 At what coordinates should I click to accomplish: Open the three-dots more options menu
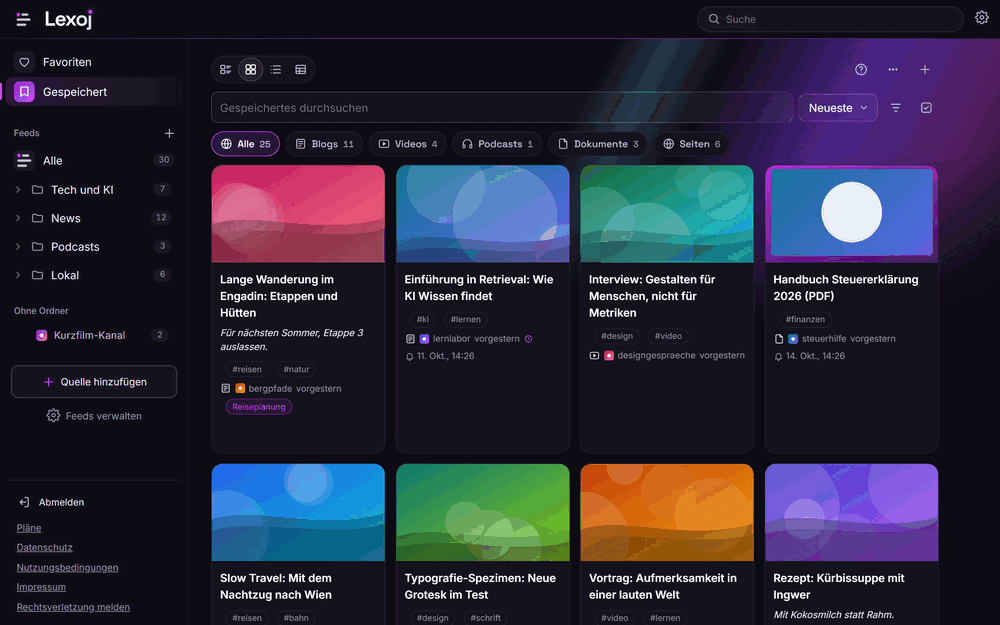893,70
